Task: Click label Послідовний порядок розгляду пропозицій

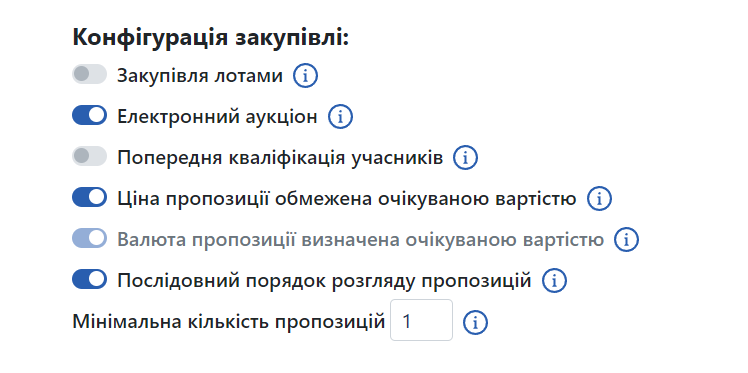Action: point(324,281)
